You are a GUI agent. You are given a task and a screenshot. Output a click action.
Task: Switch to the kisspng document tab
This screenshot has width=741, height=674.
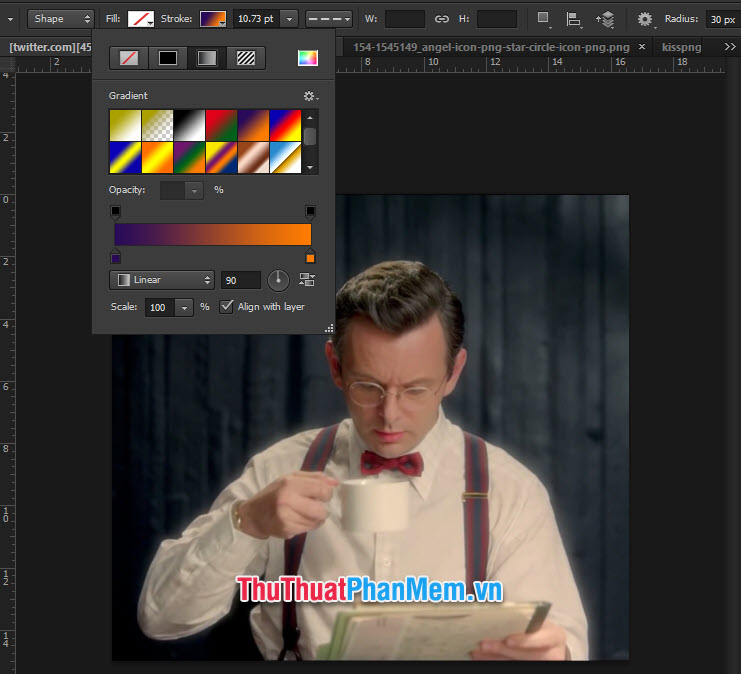click(x=681, y=47)
